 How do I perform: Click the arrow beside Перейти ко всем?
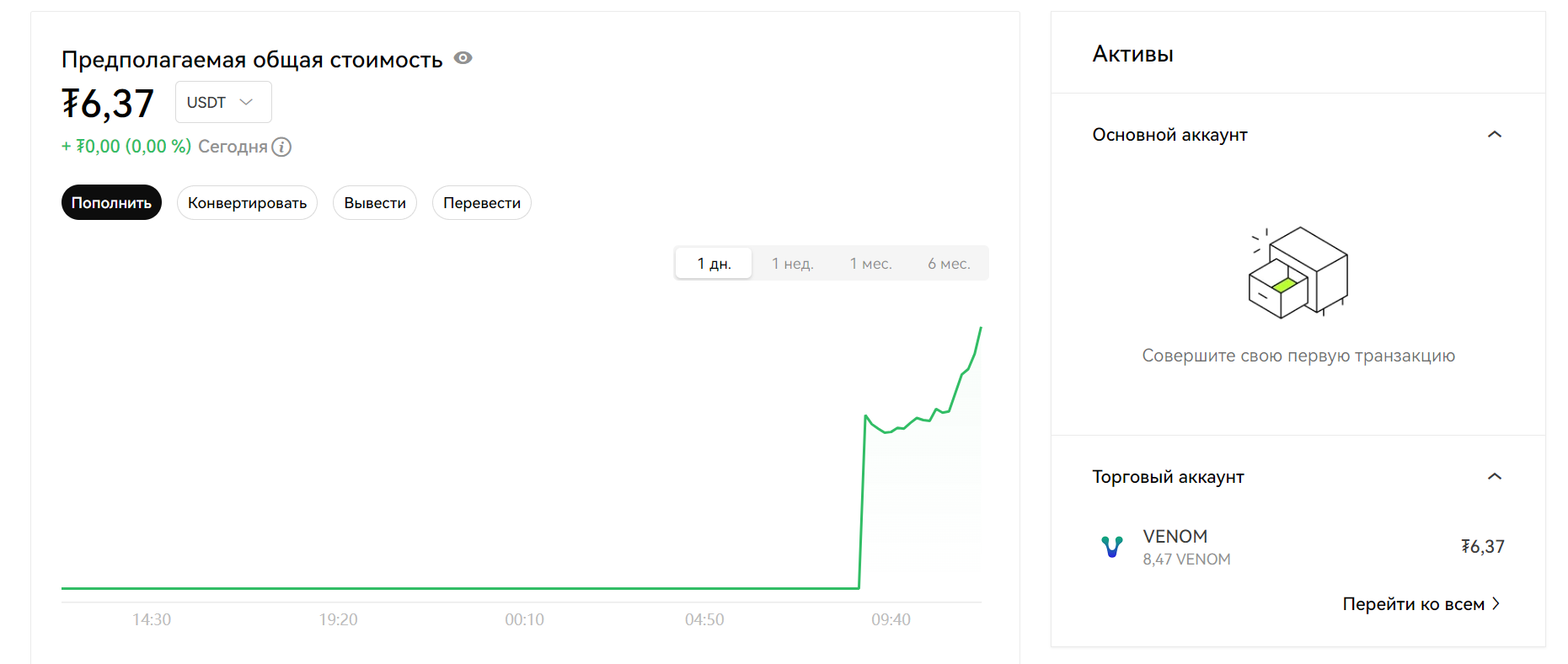[x=1496, y=603]
